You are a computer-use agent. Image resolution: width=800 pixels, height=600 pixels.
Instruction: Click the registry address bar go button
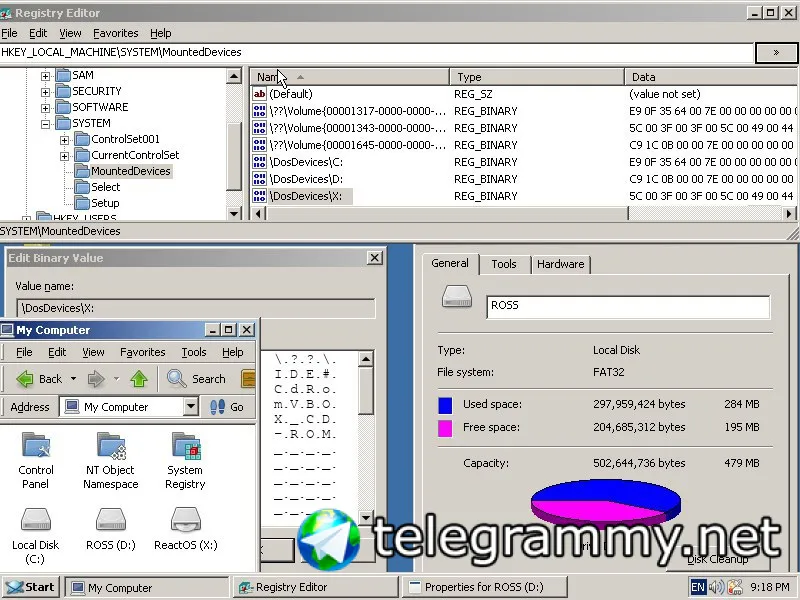point(776,53)
